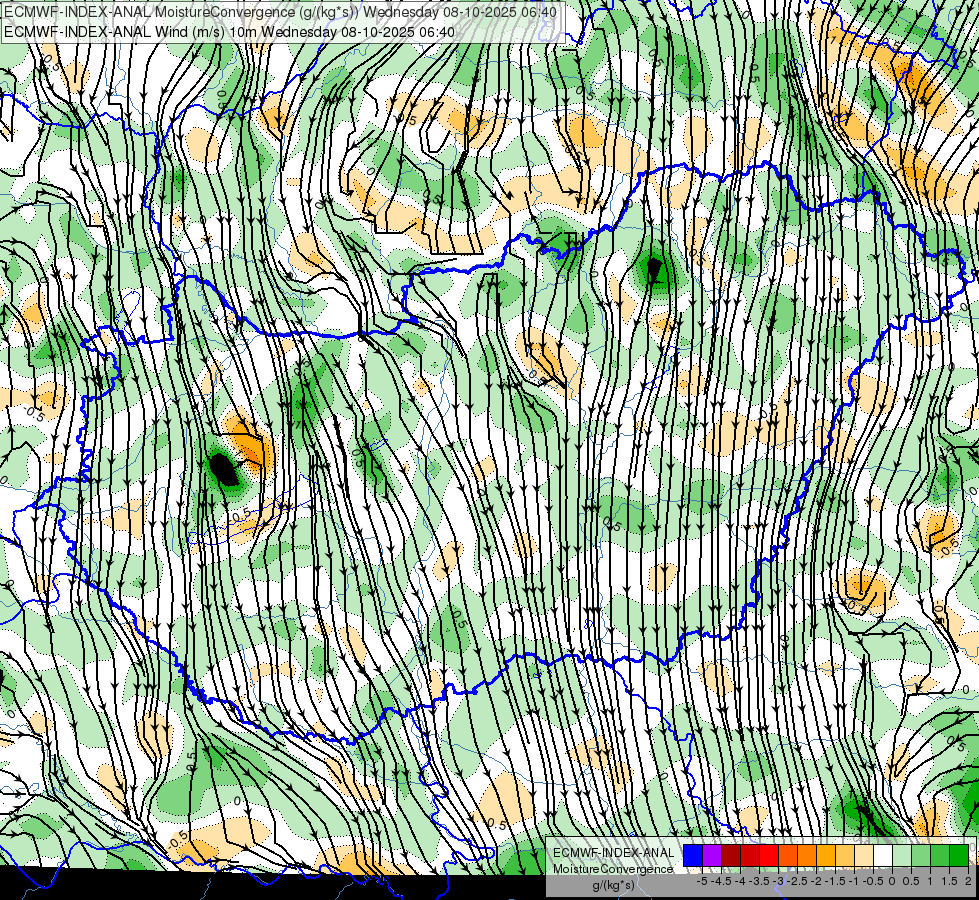Screen dimensions: 979x900
Task: Click the MoistureConvergence label in the legend
Action: pyautogui.click(x=612, y=869)
